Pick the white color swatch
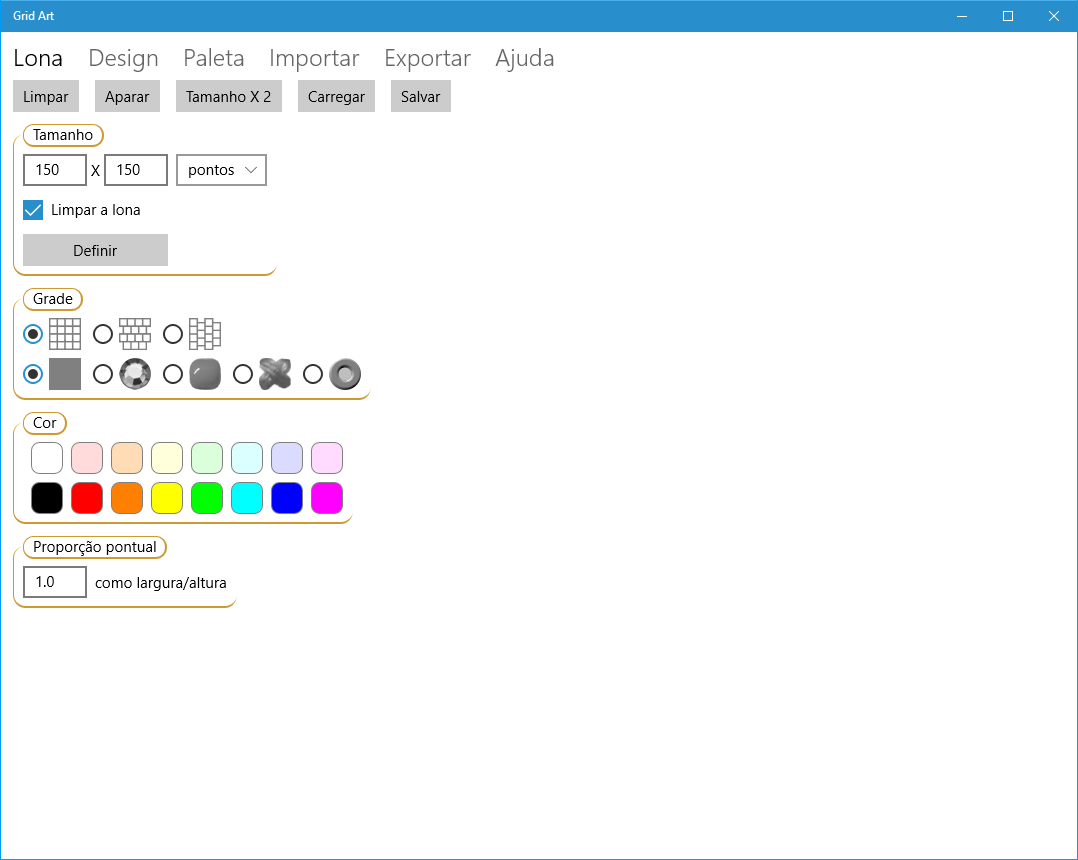 47,458
